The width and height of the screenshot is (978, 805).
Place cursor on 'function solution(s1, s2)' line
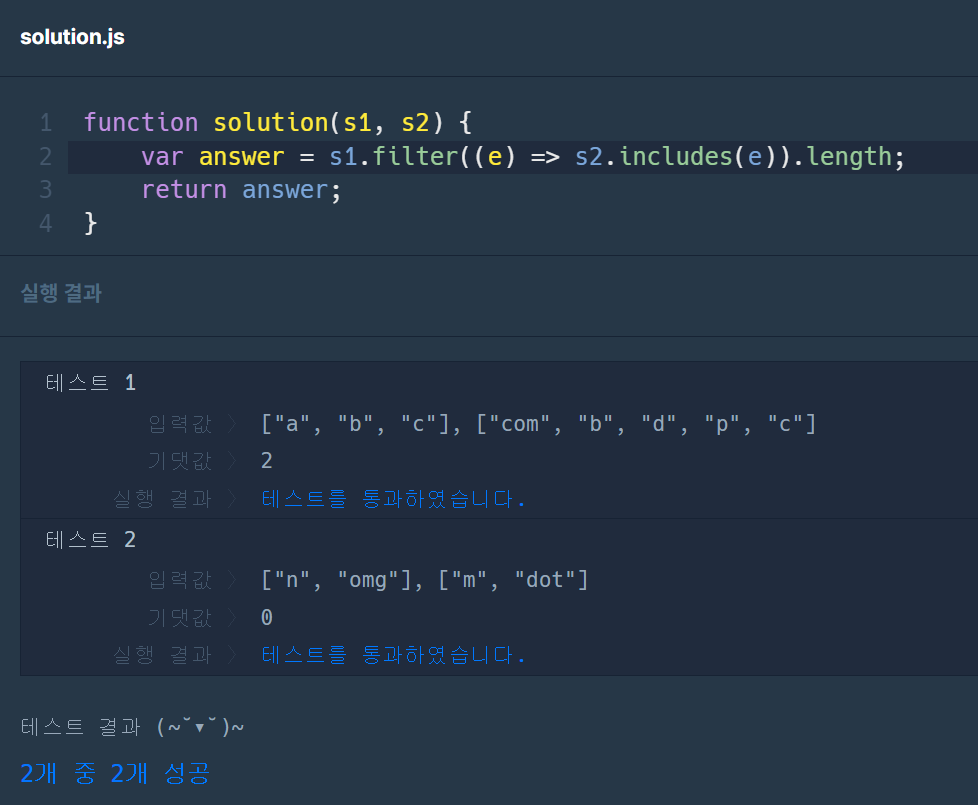pyautogui.click(x=278, y=122)
